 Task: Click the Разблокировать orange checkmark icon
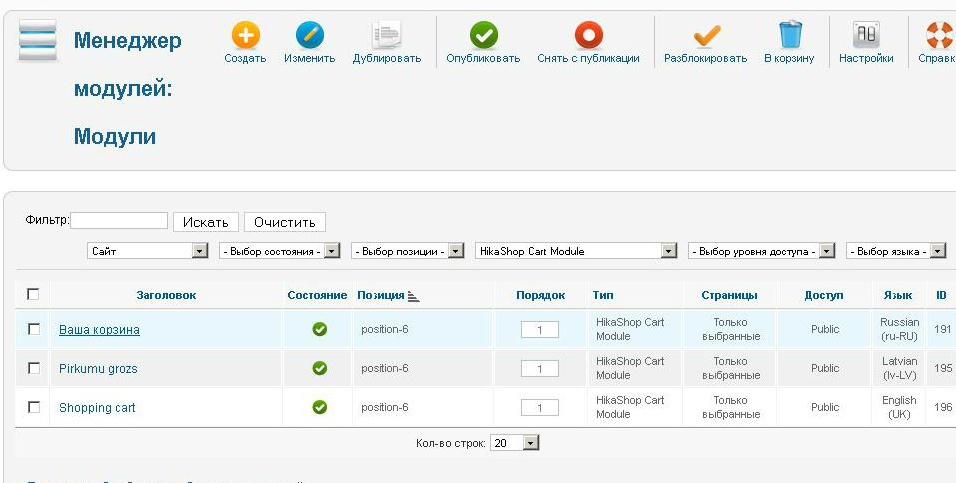click(x=706, y=35)
